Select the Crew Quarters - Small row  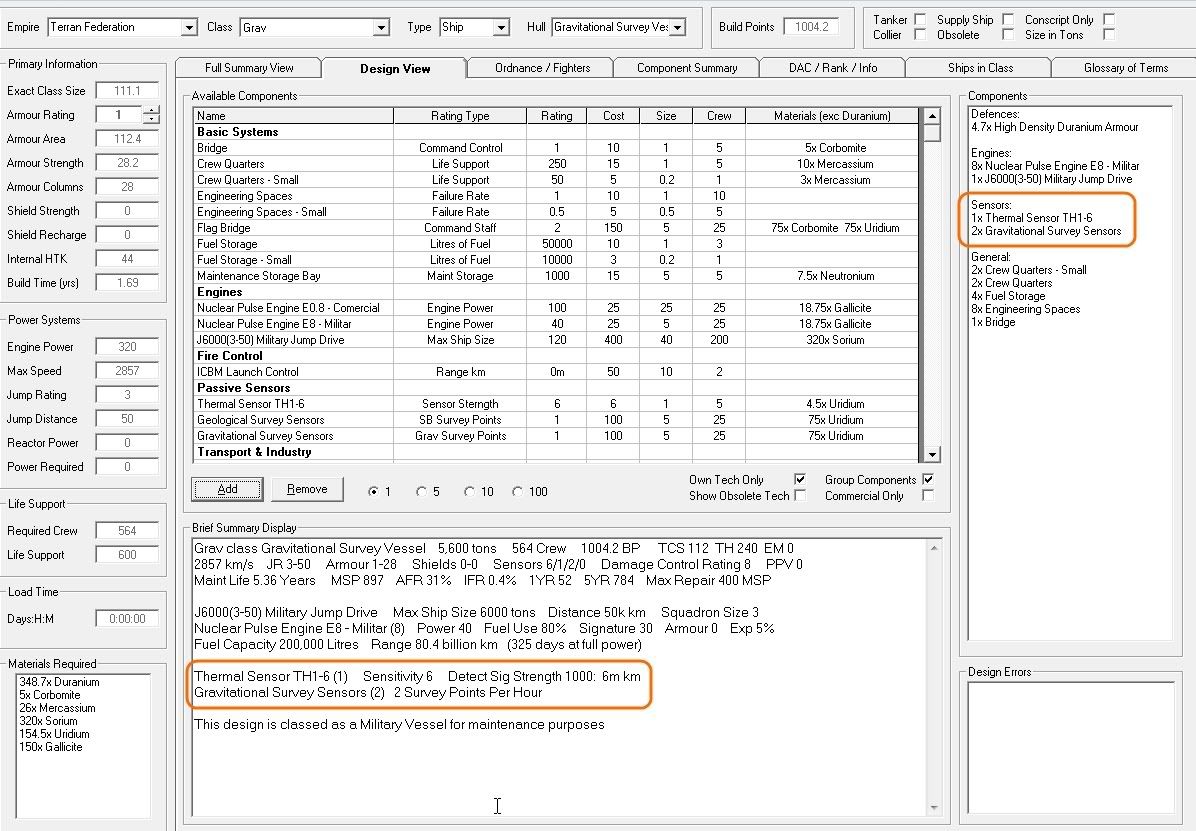click(x=557, y=180)
